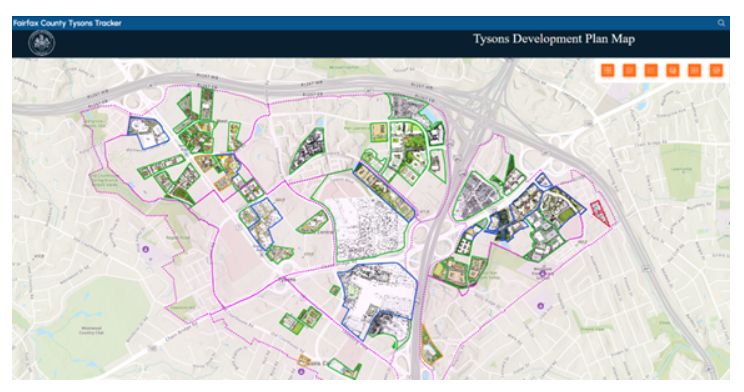Viewport: 744px width, 392px height.
Task: Select the blue-outlined parcel in northwest corner
Action: tap(147, 131)
